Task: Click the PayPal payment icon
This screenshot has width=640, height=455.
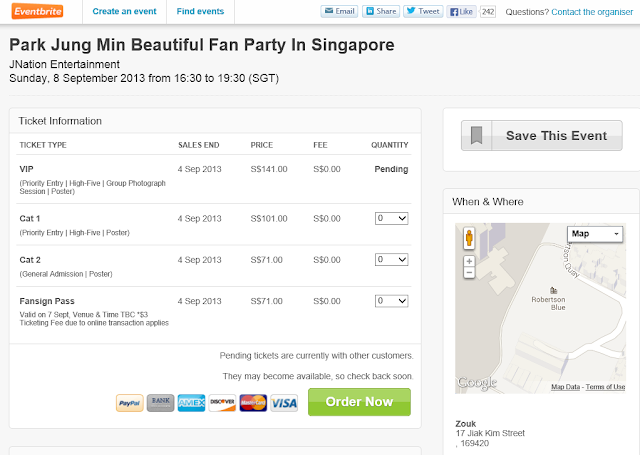Action: pyautogui.click(x=129, y=402)
